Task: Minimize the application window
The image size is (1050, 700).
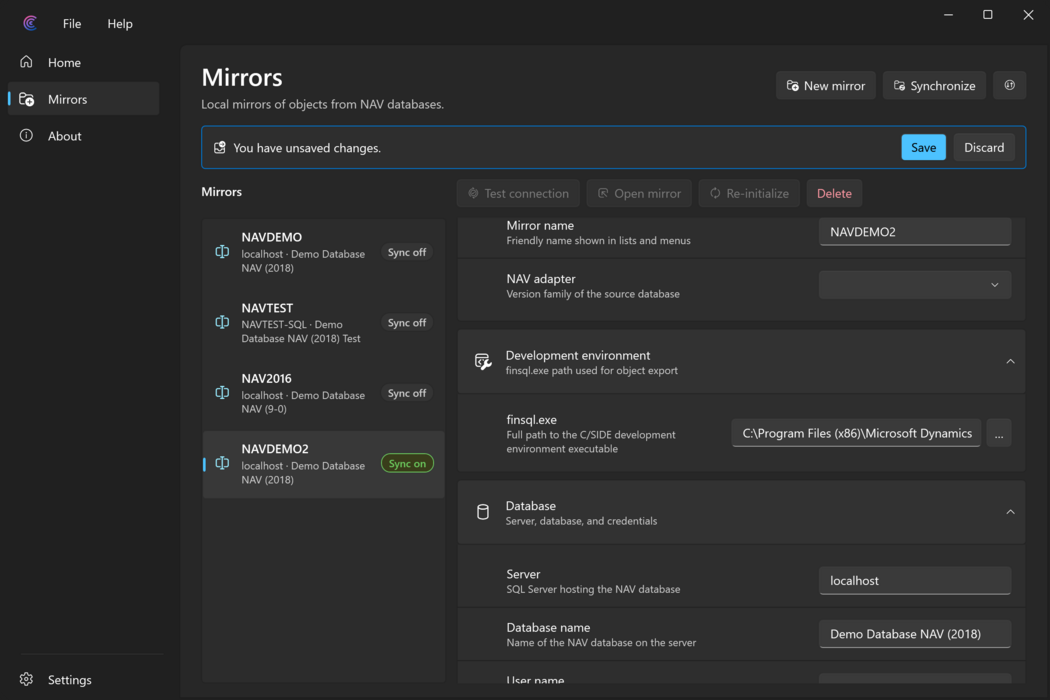Action: click(x=948, y=15)
